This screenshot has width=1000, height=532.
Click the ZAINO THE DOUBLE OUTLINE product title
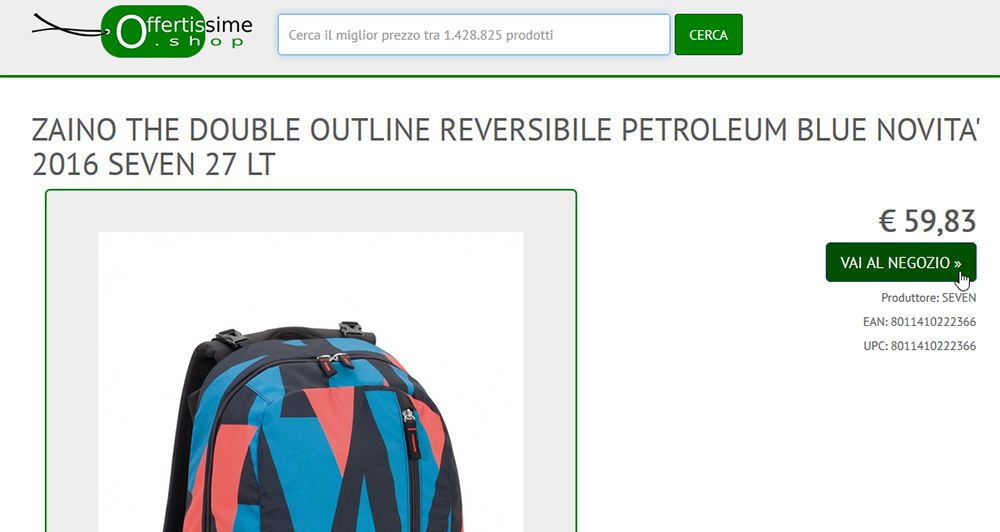coord(504,147)
